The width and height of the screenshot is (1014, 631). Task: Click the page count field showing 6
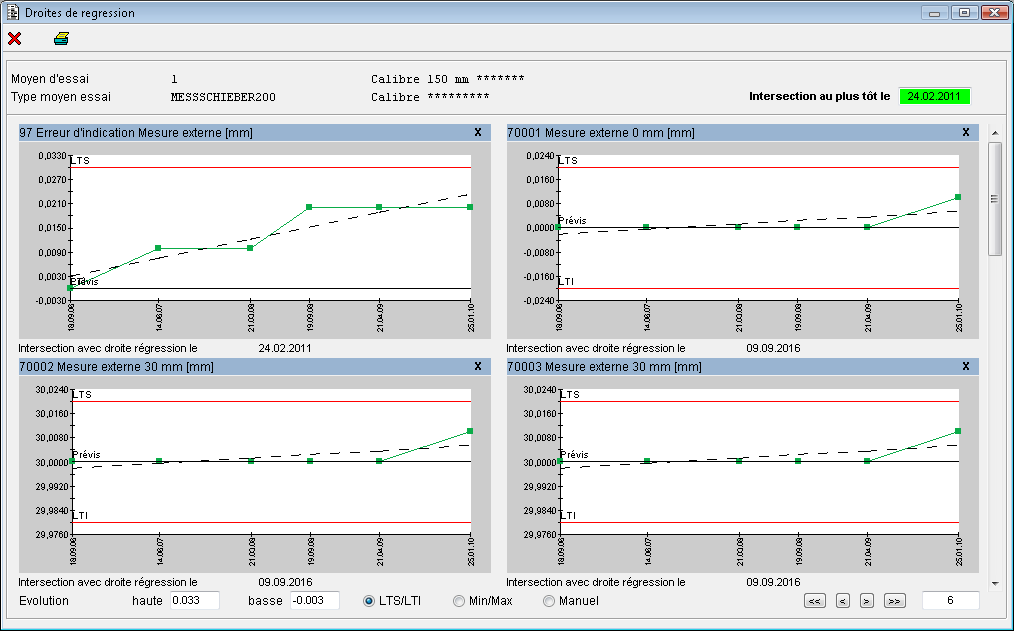[950, 601]
